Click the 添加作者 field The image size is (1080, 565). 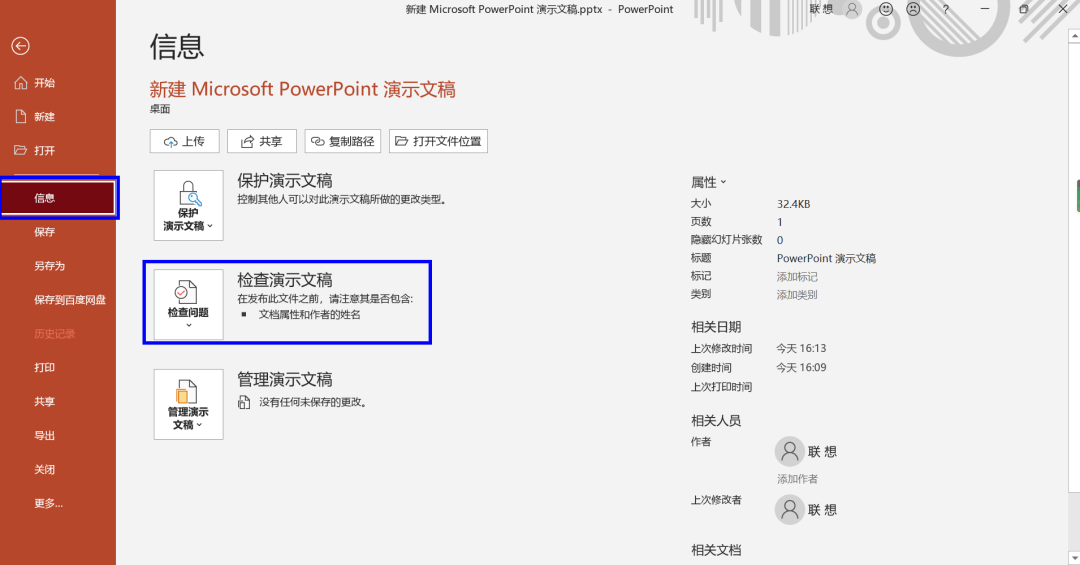[x=798, y=479]
